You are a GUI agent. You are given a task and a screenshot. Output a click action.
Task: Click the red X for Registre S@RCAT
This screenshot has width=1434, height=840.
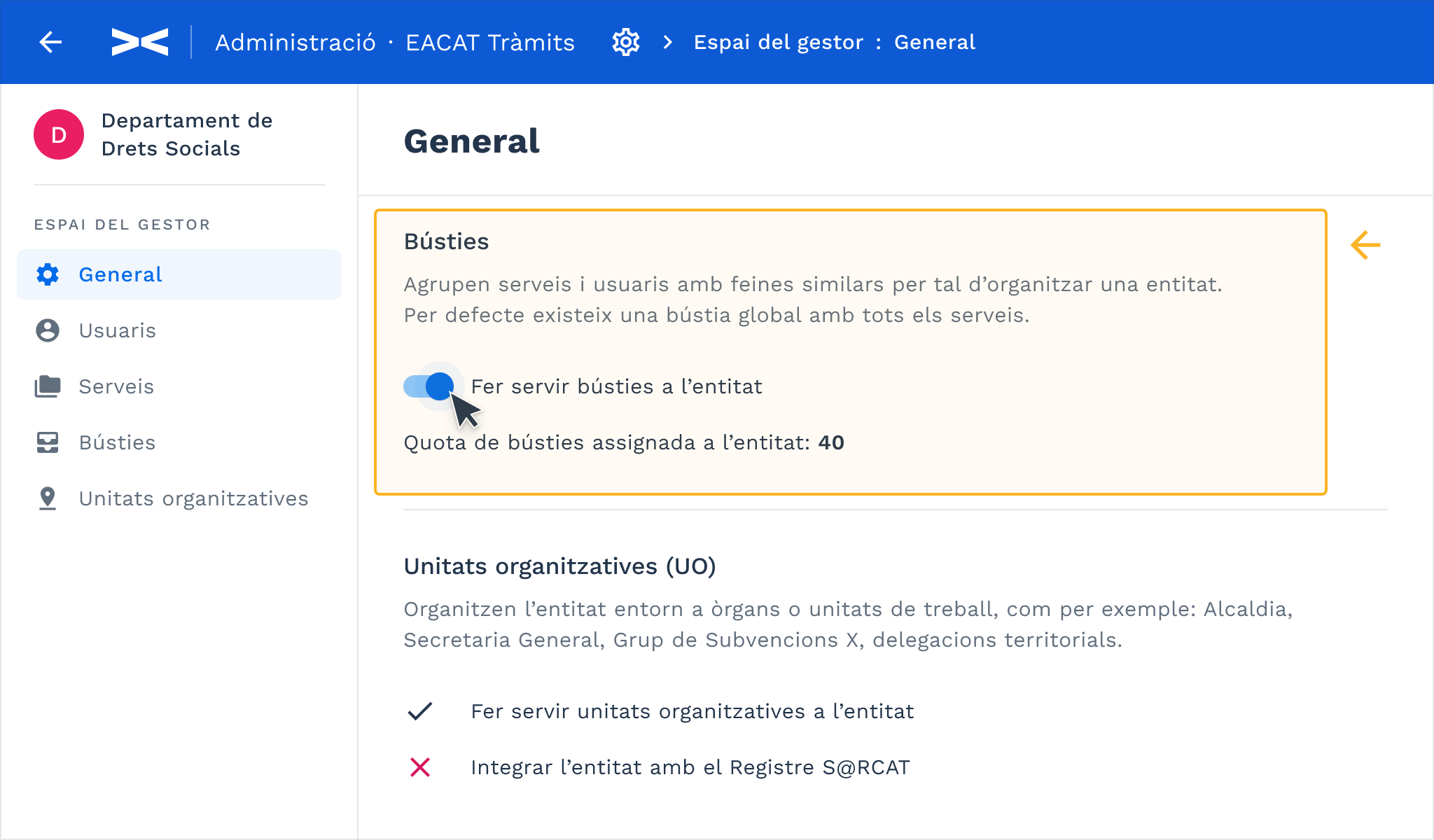coord(420,767)
